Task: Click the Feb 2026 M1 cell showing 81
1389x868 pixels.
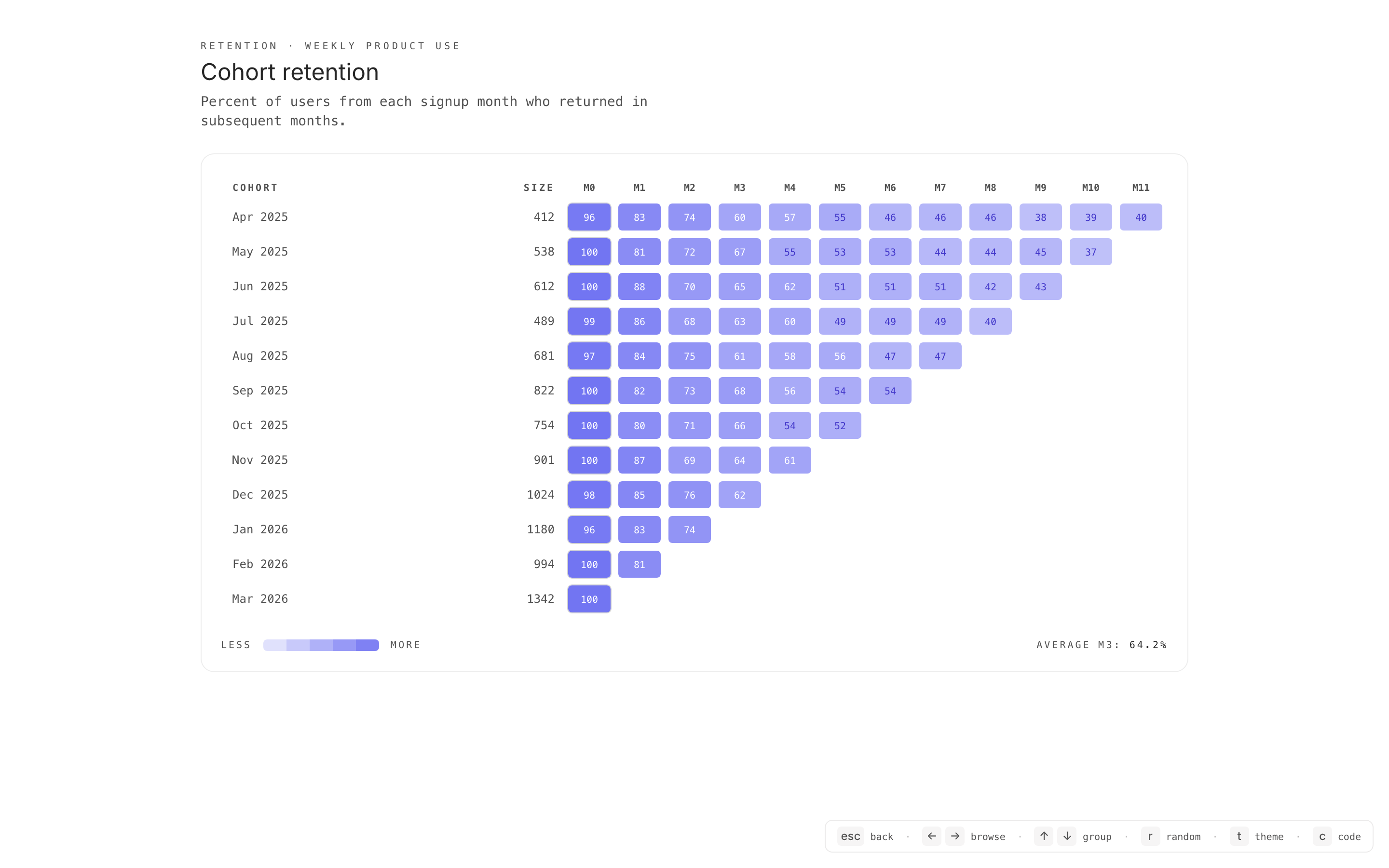Action: click(x=639, y=564)
